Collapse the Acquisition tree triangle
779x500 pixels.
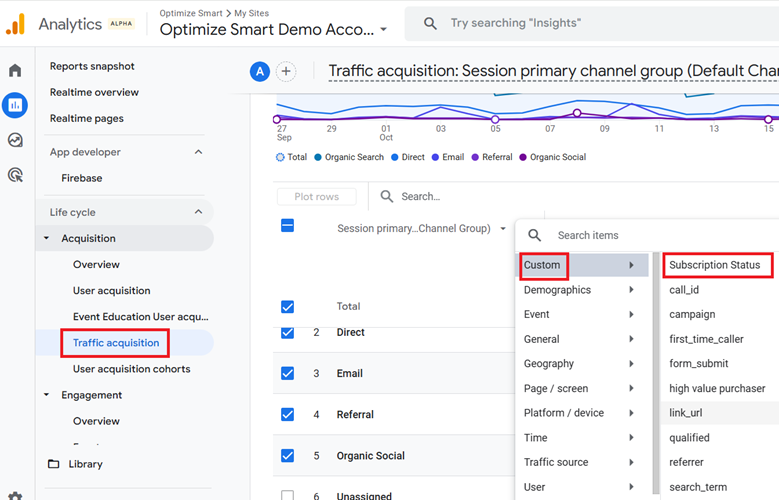[47, 238]
